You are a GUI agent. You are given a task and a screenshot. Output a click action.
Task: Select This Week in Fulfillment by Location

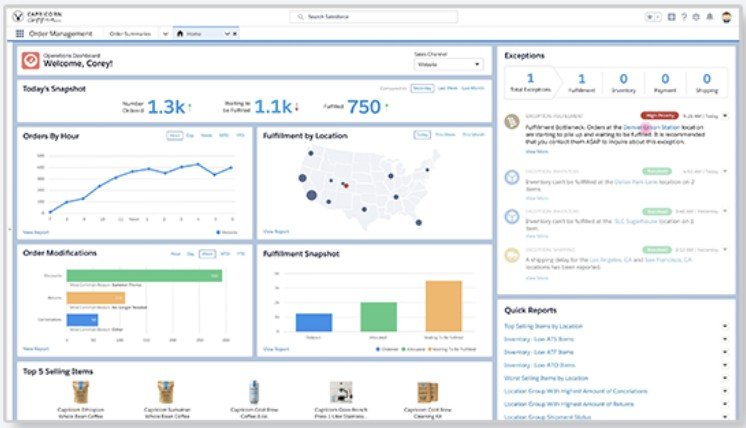(445, 135)
